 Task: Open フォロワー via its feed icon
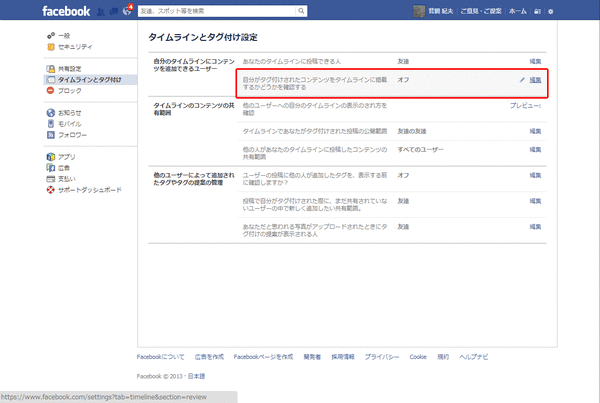(51, 135)
